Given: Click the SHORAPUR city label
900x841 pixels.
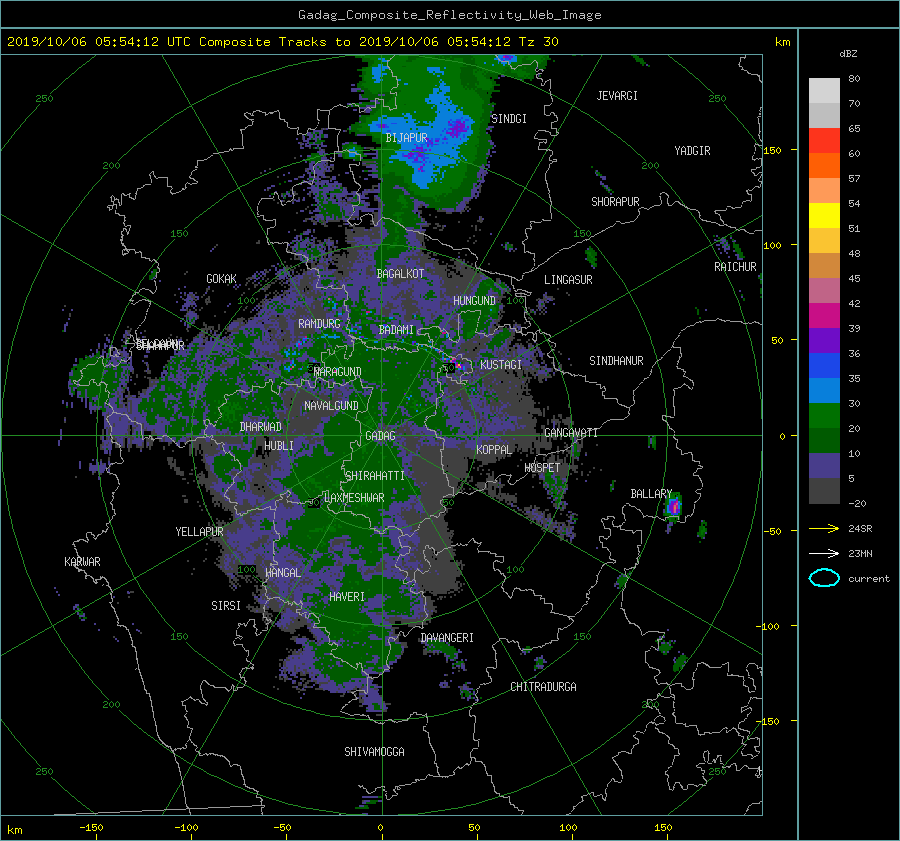Looking at the screenshot, I should pos(615,202).
